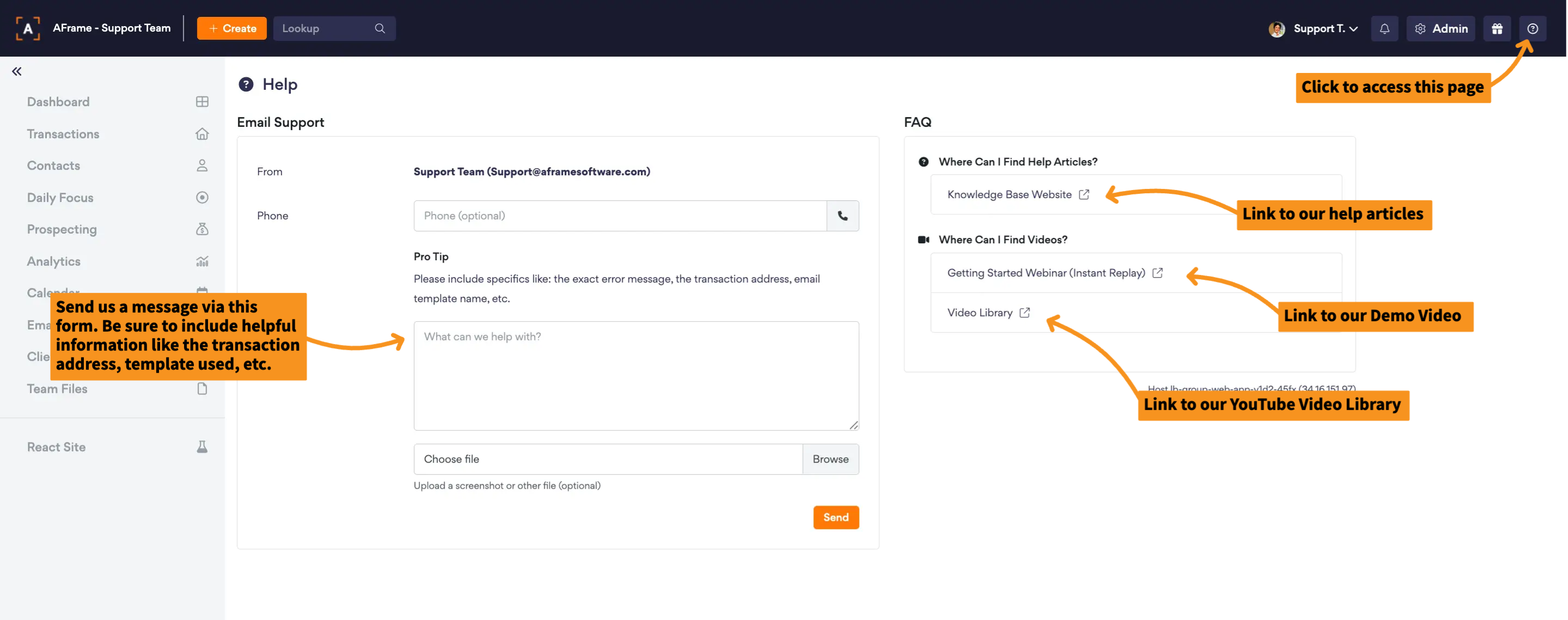
Task: Click the Browse file button
Action: click(x=830, y=459)
